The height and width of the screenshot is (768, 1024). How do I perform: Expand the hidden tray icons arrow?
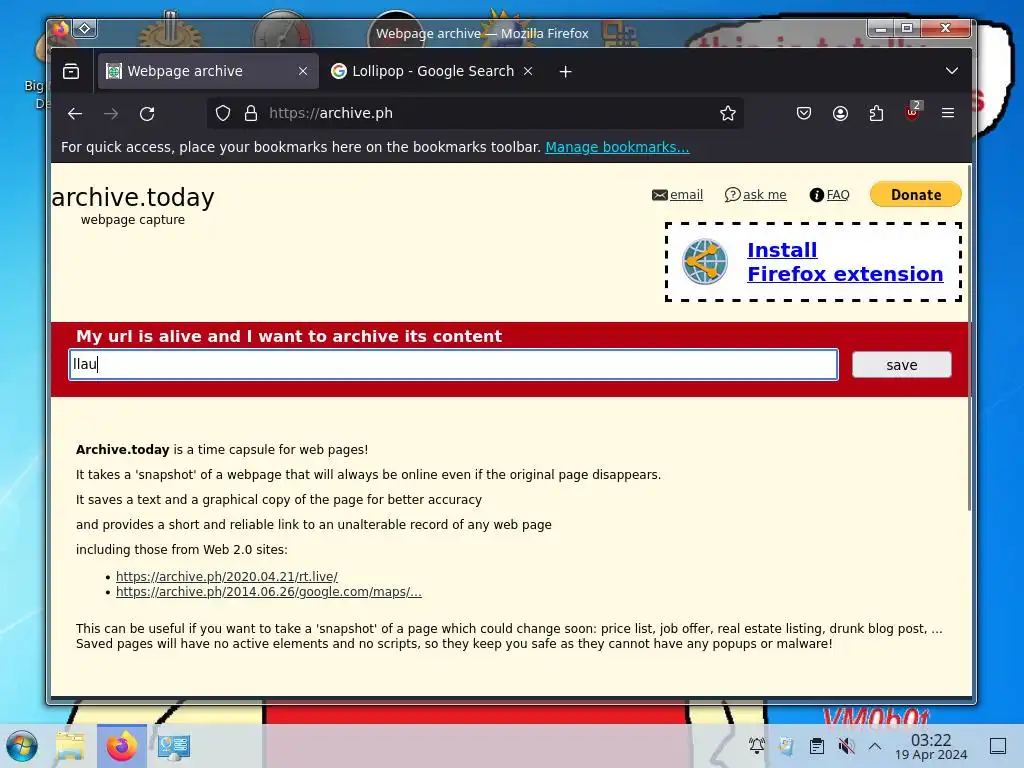pyautogui.click(x=875, y=746)
